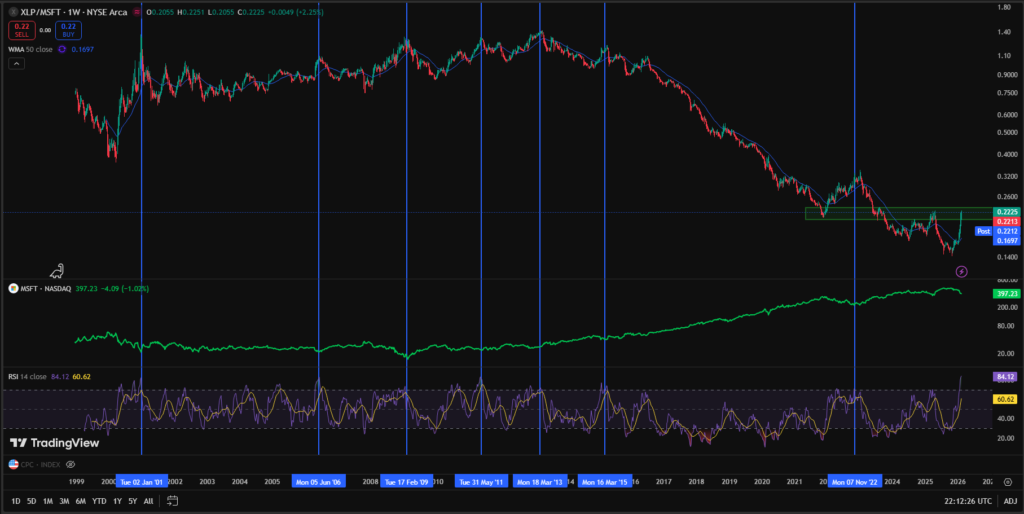
Task: Open time axis settings gear icon
Action: coord(1008,481)
